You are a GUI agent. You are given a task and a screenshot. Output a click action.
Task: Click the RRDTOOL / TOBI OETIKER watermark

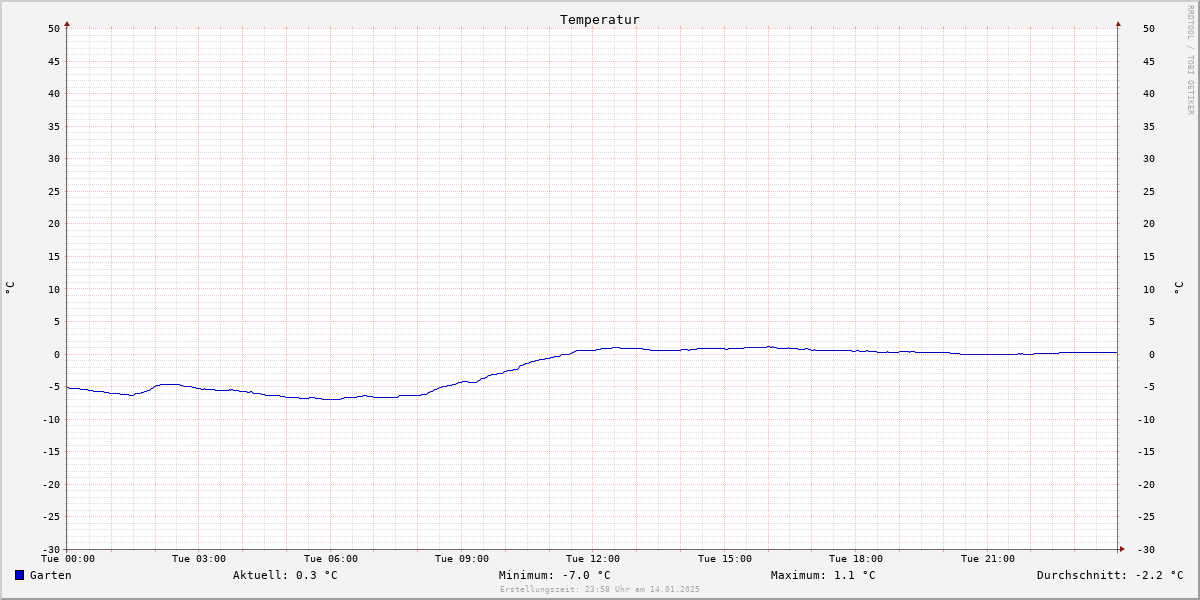pos(1190,60)
